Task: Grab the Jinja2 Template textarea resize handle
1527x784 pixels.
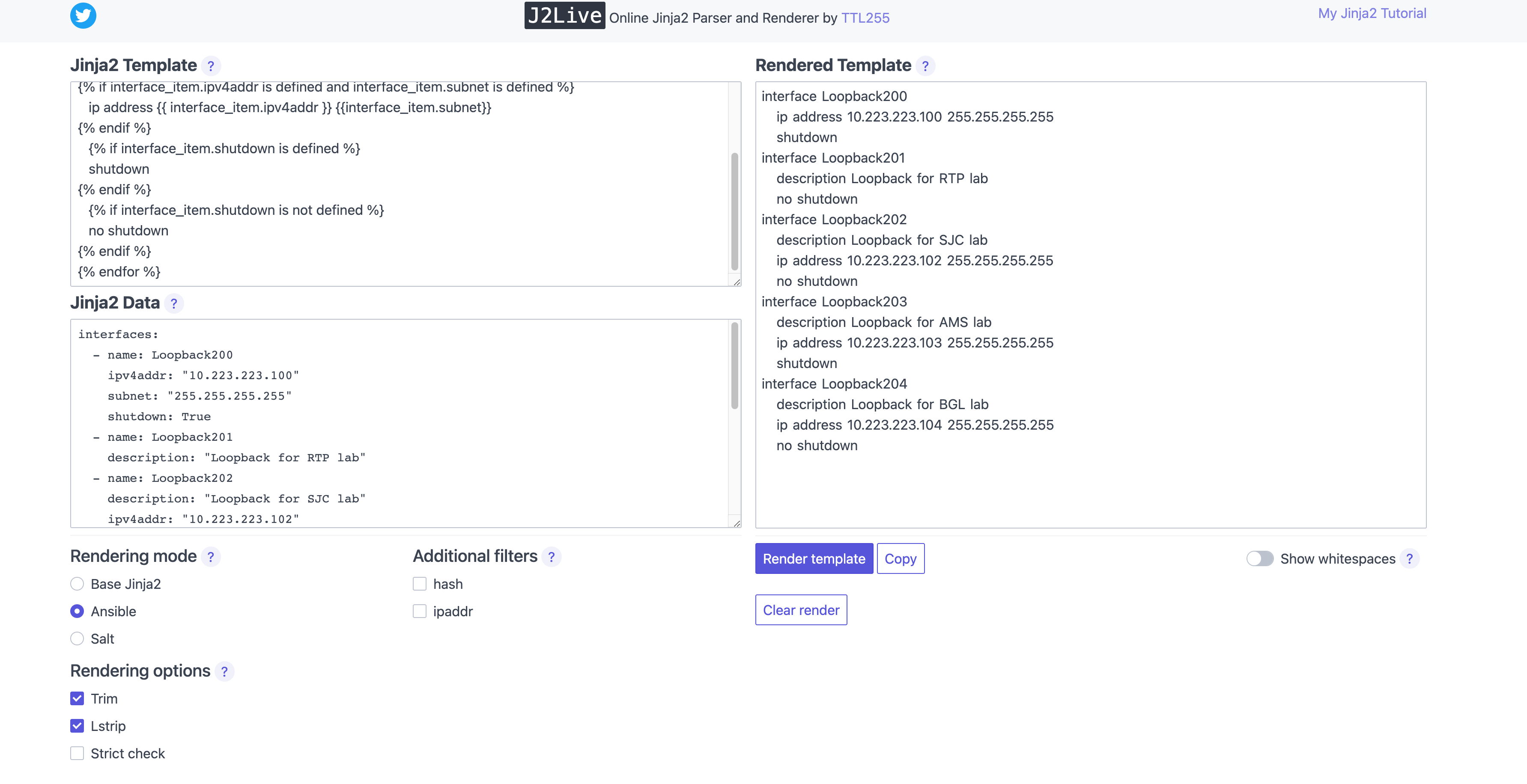Action: pos(736,282)
